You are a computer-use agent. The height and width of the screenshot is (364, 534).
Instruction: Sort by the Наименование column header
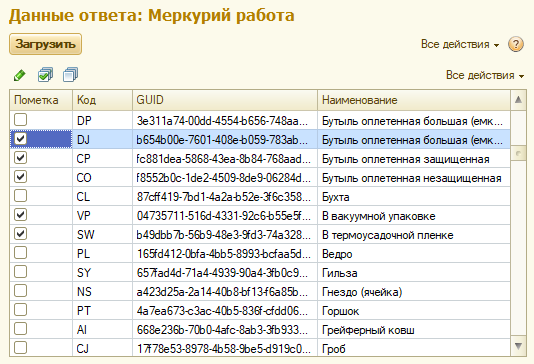(414, 100)
